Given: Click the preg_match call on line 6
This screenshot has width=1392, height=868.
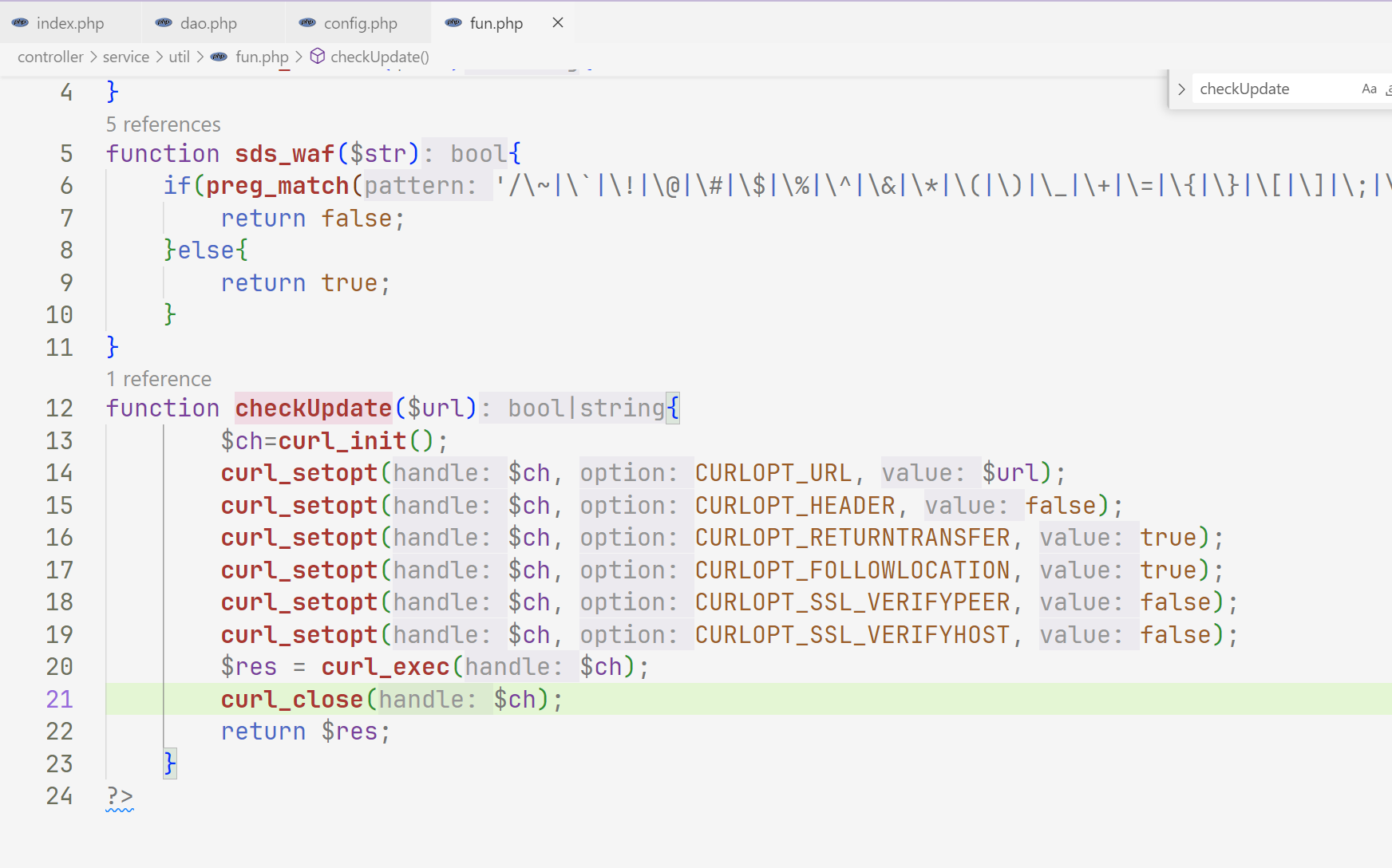Looking at the screenshot, I should (278, 186).
